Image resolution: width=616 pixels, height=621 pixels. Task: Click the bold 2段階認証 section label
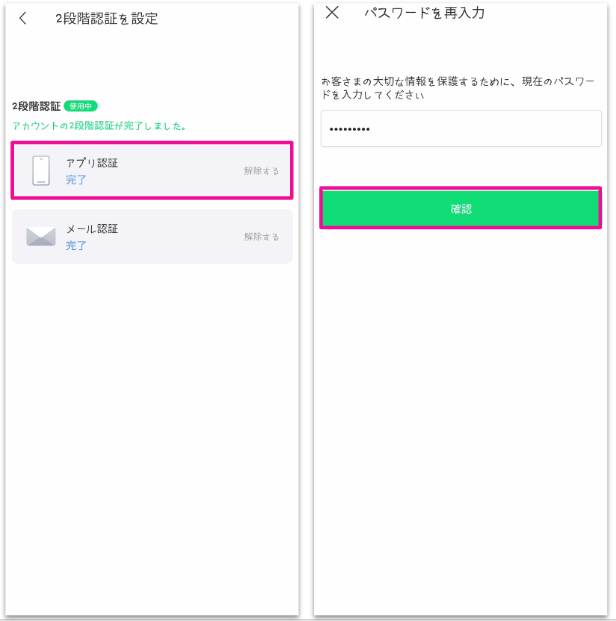[36, 106]
